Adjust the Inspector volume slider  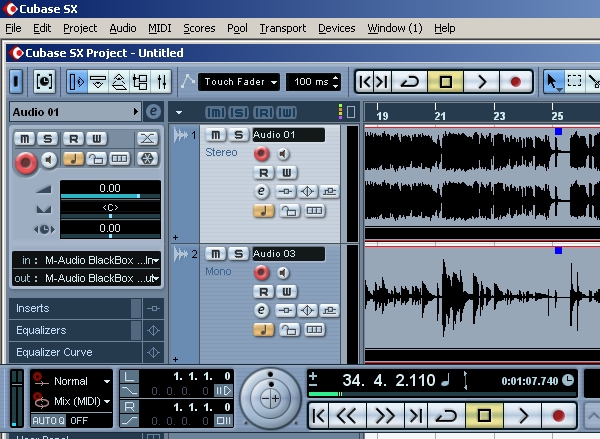[x=110, y=196]
